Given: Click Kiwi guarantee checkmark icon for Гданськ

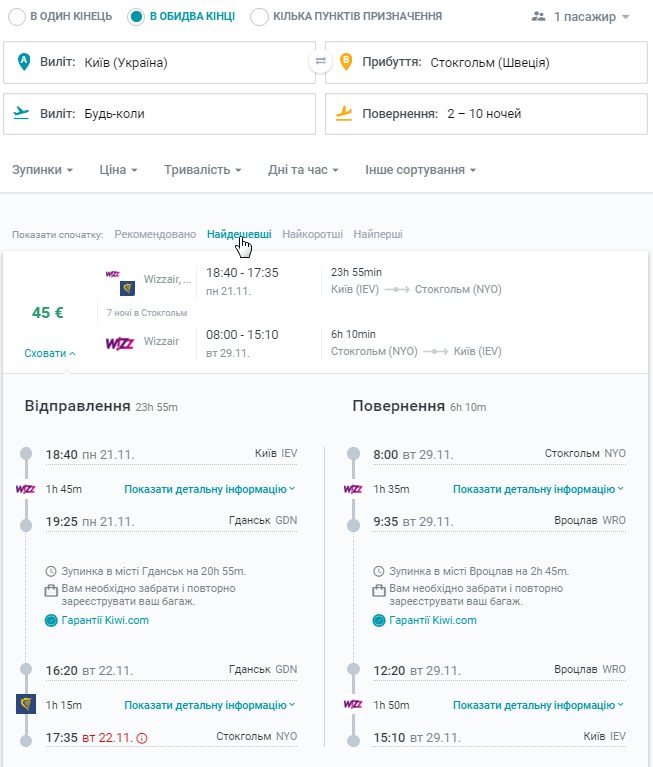Looking at the screenshot, I should pos(51,621).
